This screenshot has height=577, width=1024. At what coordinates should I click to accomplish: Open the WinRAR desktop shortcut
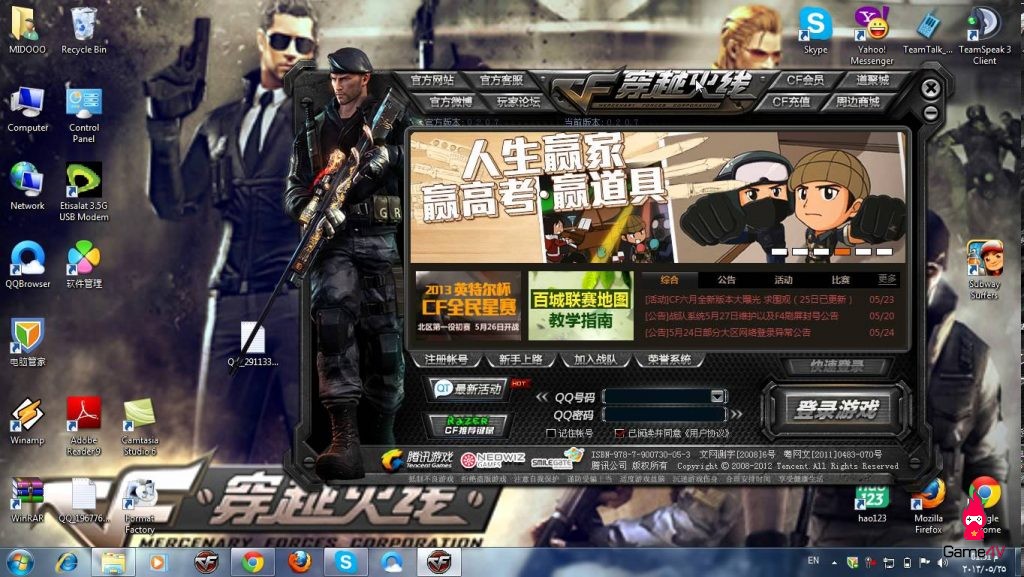(x=27, y=501)
